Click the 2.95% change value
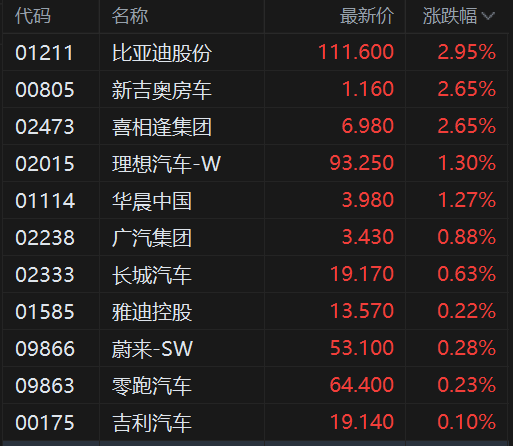 tap(467, 52)
